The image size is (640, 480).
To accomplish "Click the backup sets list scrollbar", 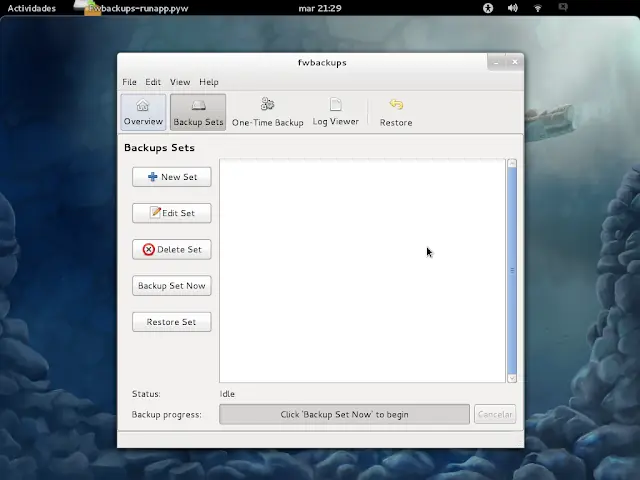I will (x=512, y=271).
